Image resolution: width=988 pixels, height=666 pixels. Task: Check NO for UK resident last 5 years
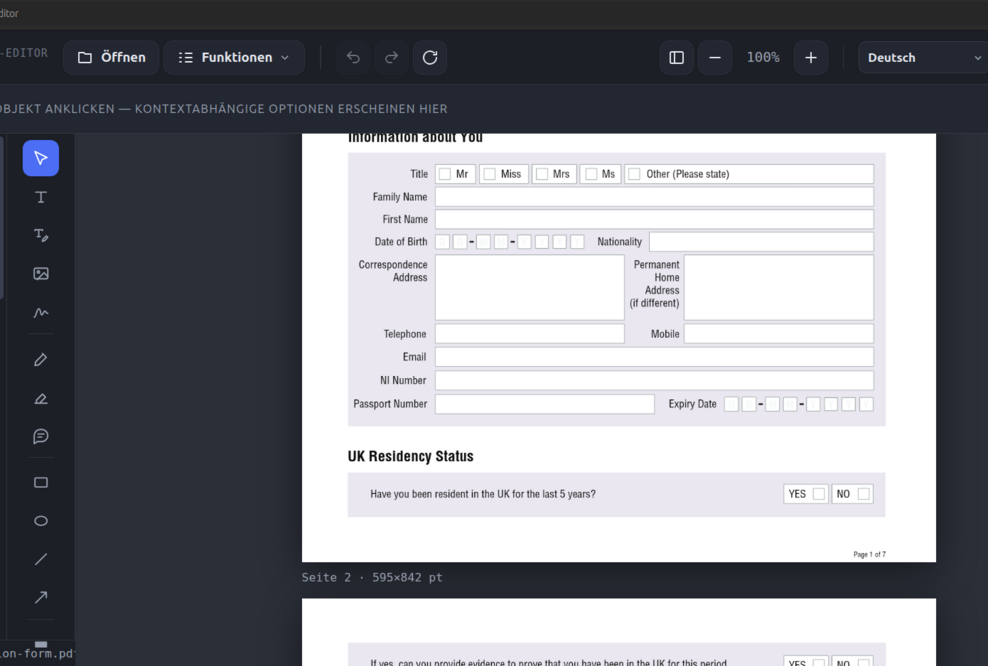click(864, 494)
